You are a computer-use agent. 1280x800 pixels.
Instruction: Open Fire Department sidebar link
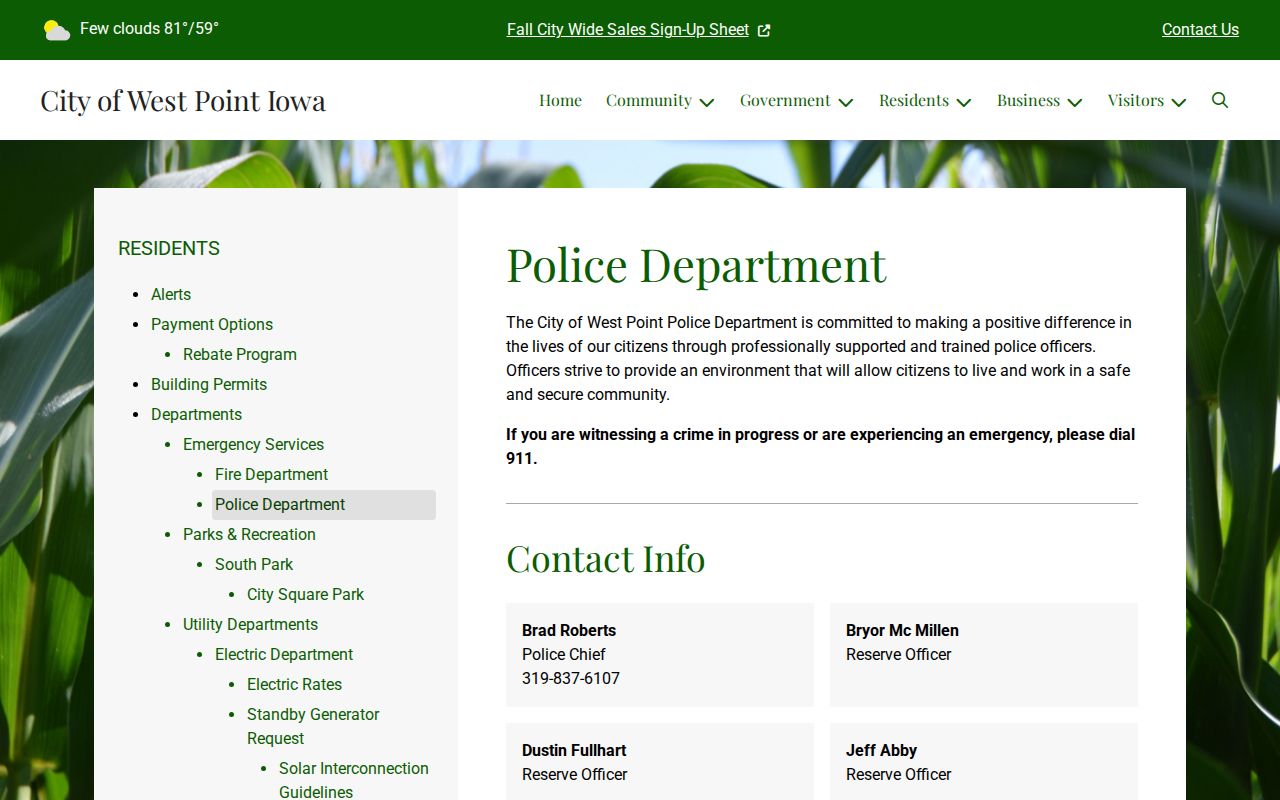271,474
